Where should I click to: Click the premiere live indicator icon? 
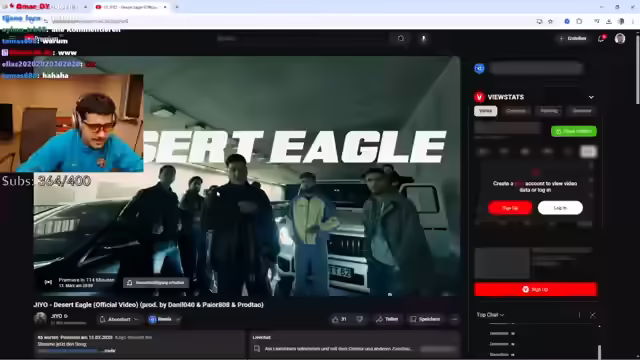(x=48, y=282)
